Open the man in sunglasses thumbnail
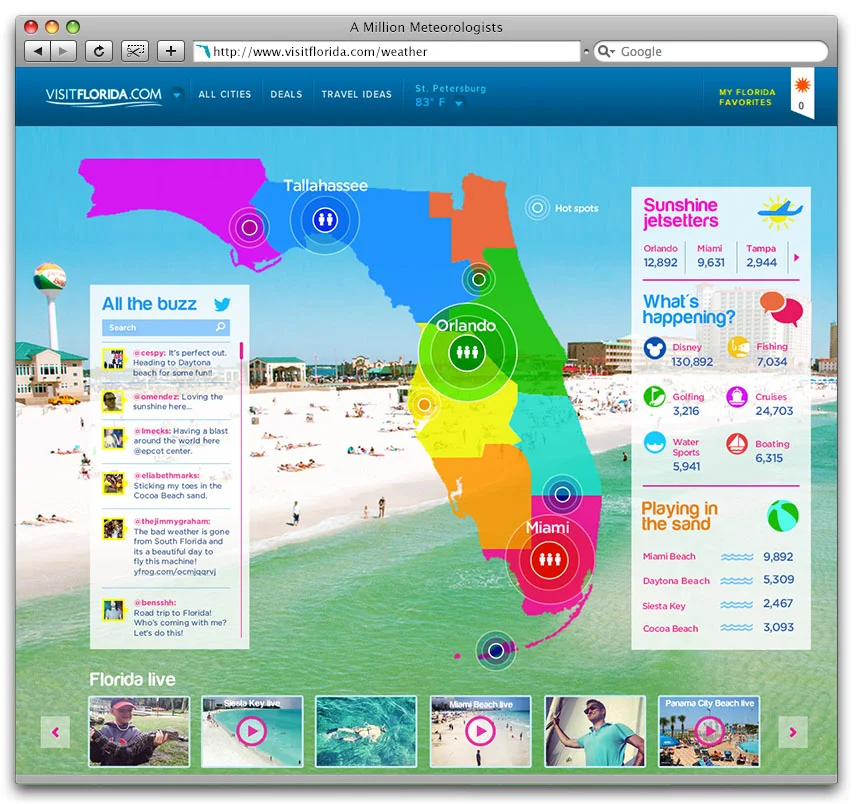 pyautogui.click(x=595, y=731)
